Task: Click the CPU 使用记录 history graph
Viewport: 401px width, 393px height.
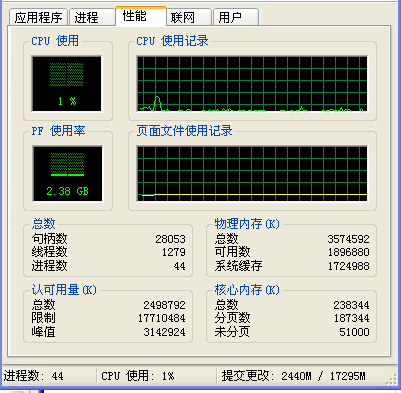Action: pyautogui.click(x=252, y=83)
